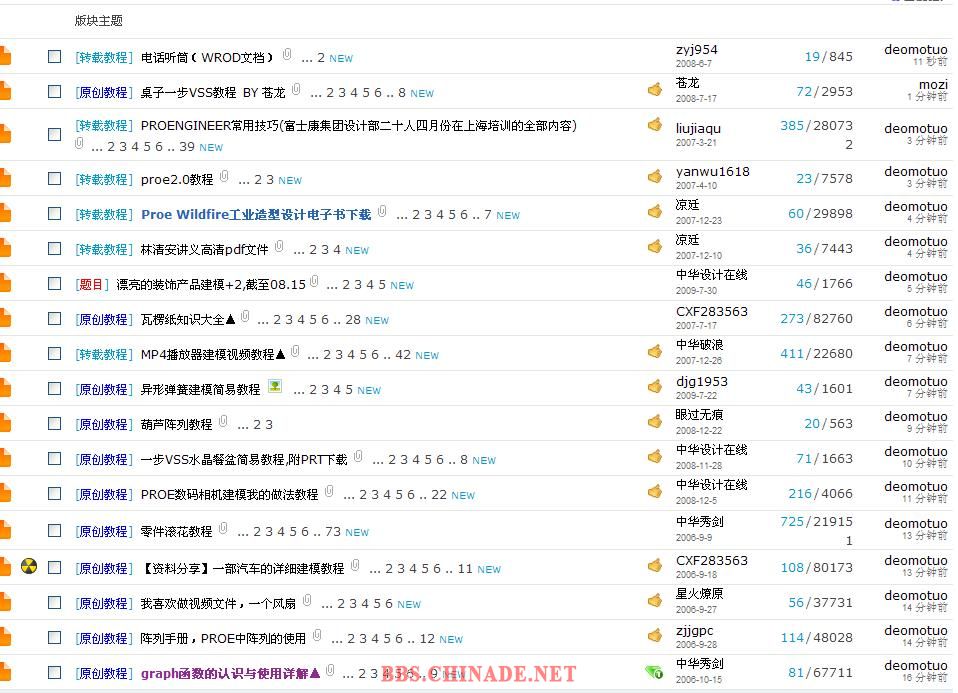Click green tag icon on graph函数 row
This screenshot has width=958, height=693.
pos(654,672)
